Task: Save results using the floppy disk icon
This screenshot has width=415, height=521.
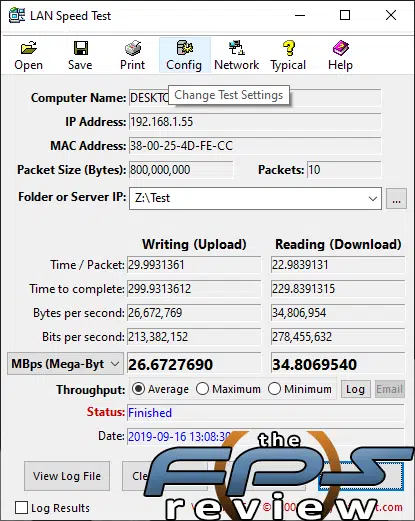Action: [x=80, y=55]
